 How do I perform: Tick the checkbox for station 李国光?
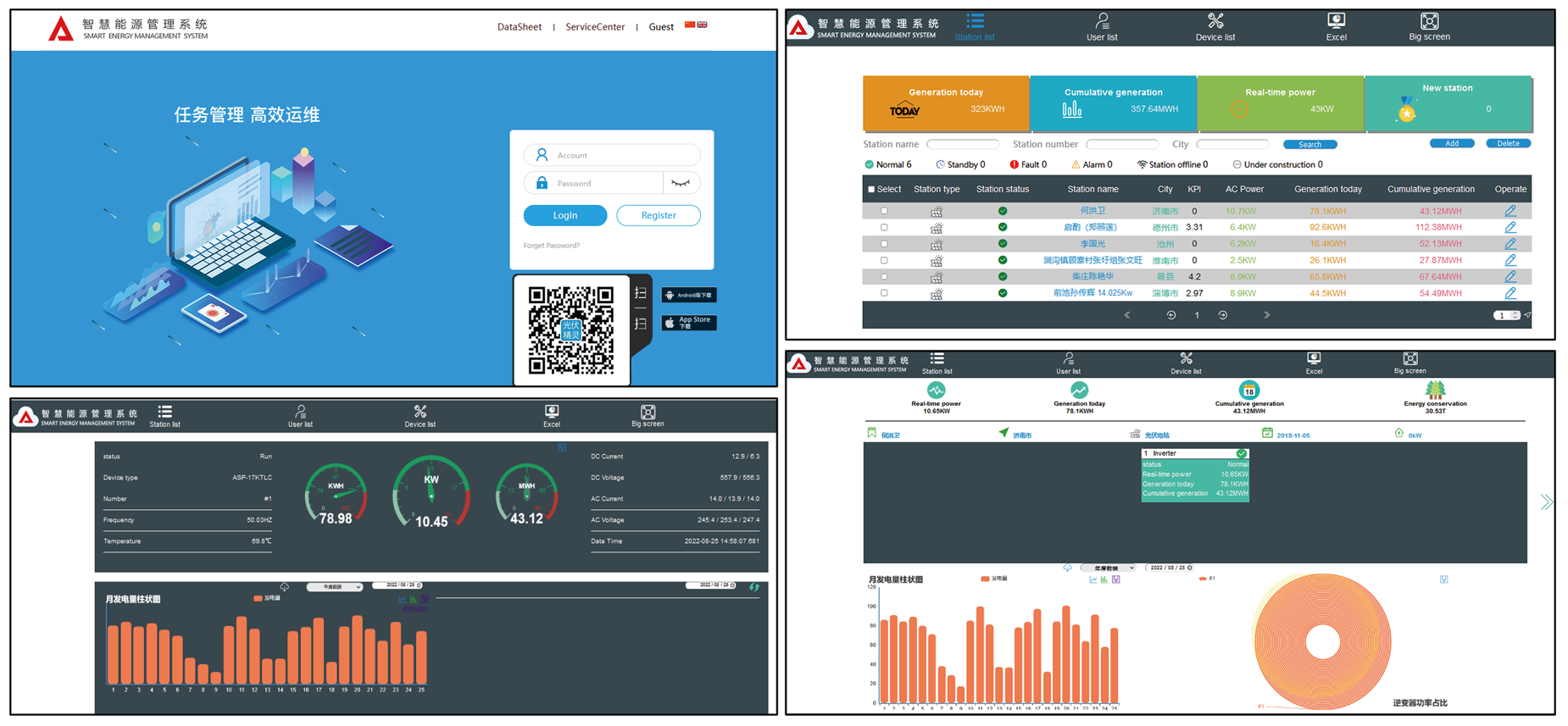pos(884,244)
